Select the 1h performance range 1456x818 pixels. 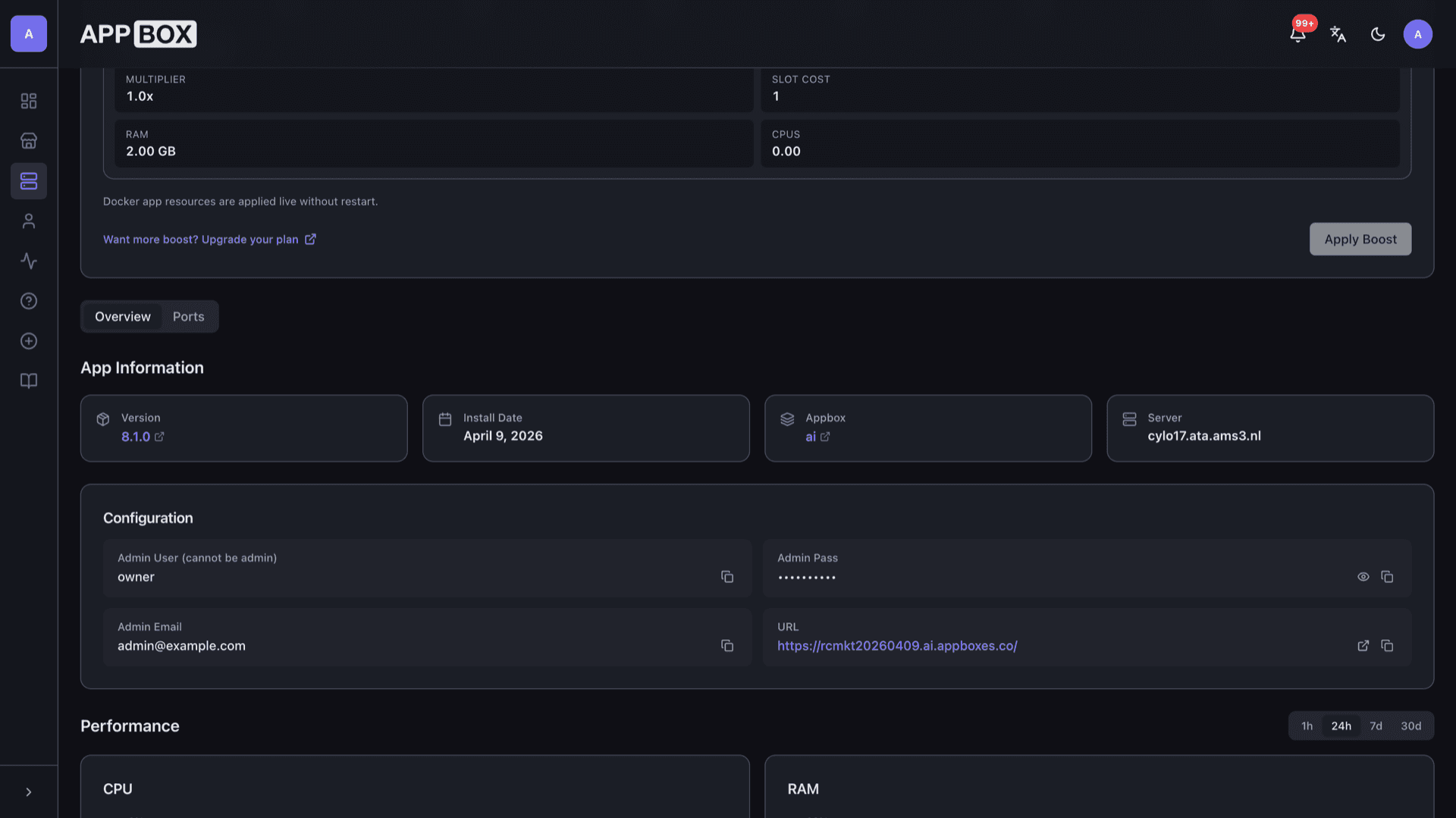pos(1307,726)
